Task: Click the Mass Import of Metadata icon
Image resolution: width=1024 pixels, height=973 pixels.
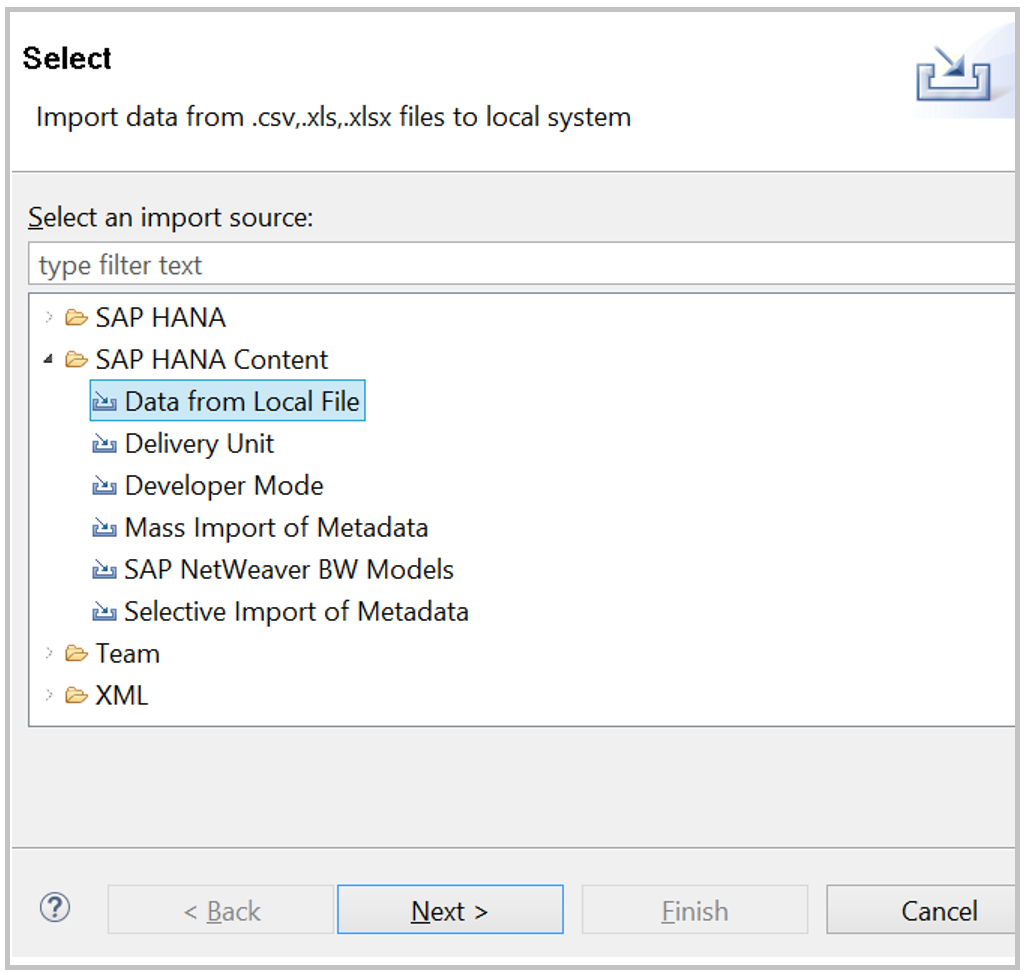Action: (x=105, y=527)
